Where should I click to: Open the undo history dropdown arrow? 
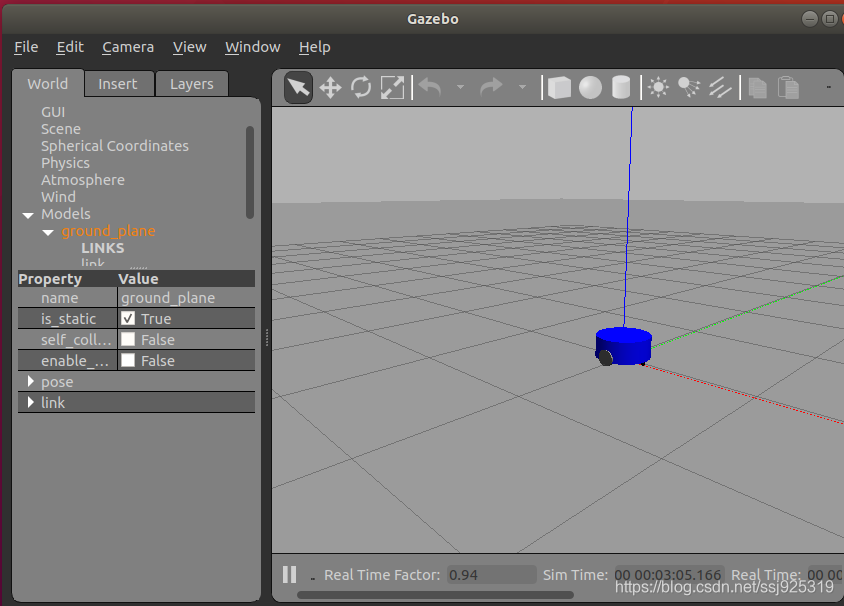[460, 87]
